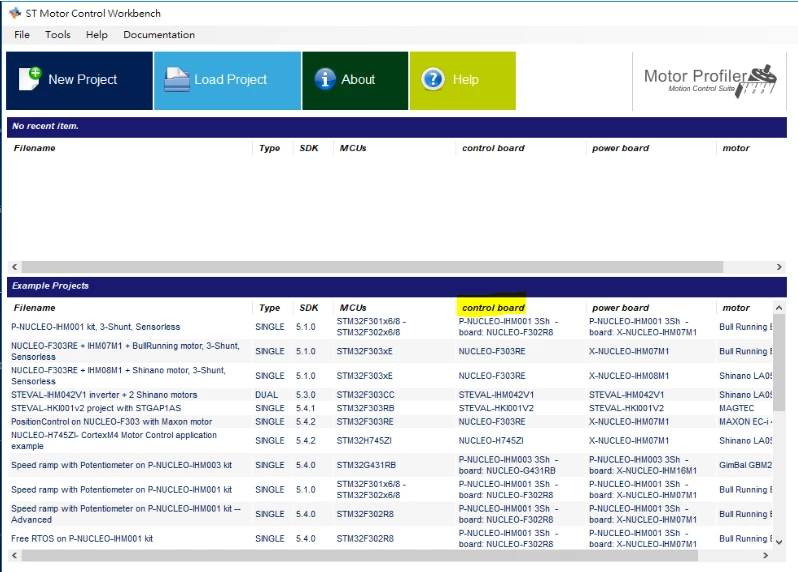Select NUCLEO-F303RE + IHM07M1 BullRunning example
The height and width of the screenshot is (572, 798).
[x=125, y=351]
